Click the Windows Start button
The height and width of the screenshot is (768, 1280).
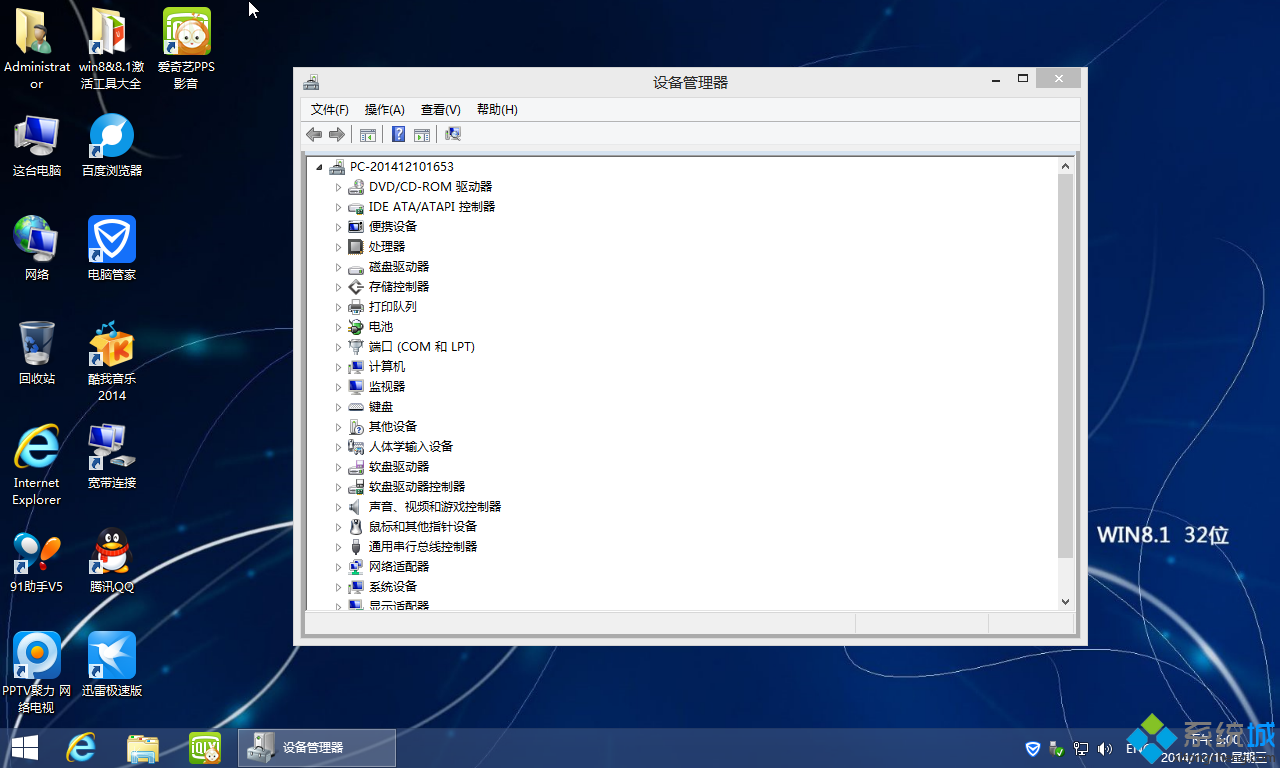point(23,748)
